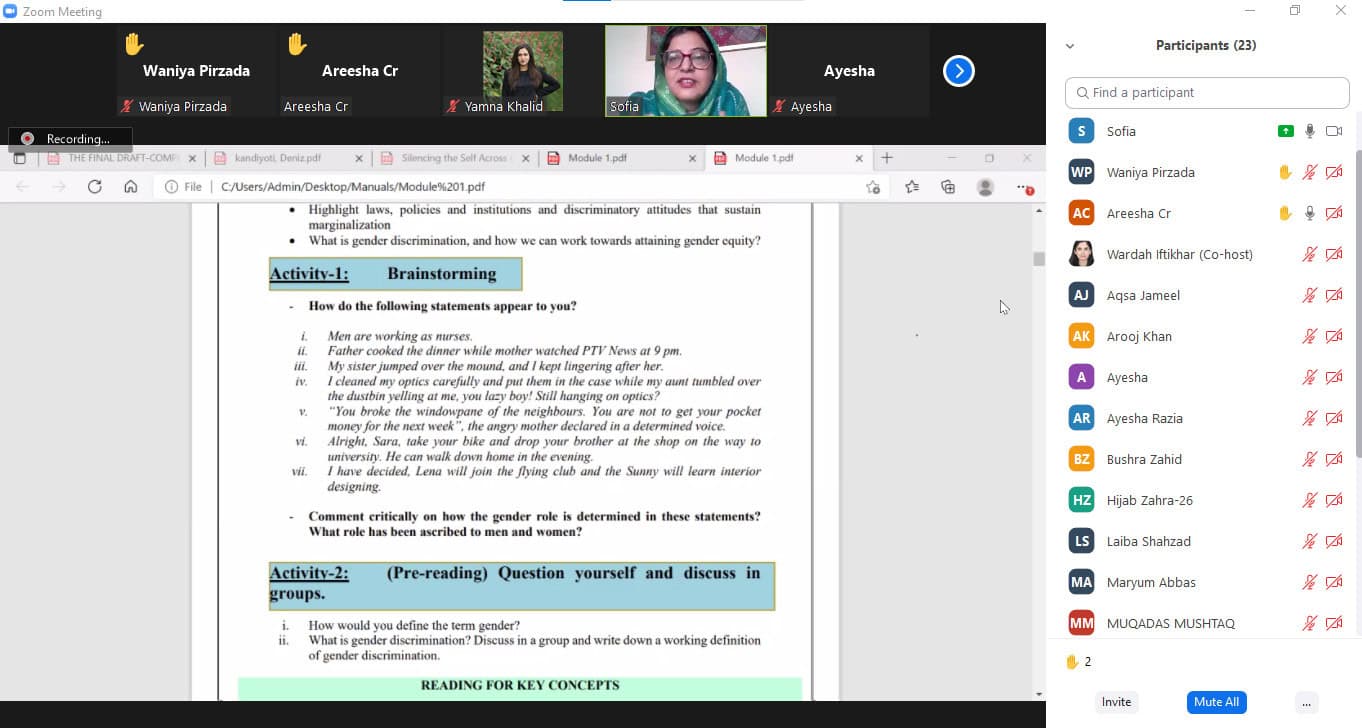Click the Mute All button
This screenshot has width=1362, height=728.
[1216, 702]
